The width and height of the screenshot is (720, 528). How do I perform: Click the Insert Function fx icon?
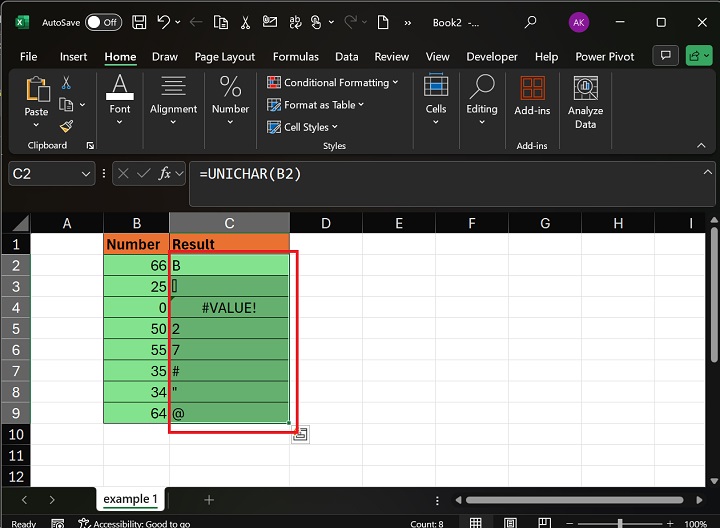165,173
